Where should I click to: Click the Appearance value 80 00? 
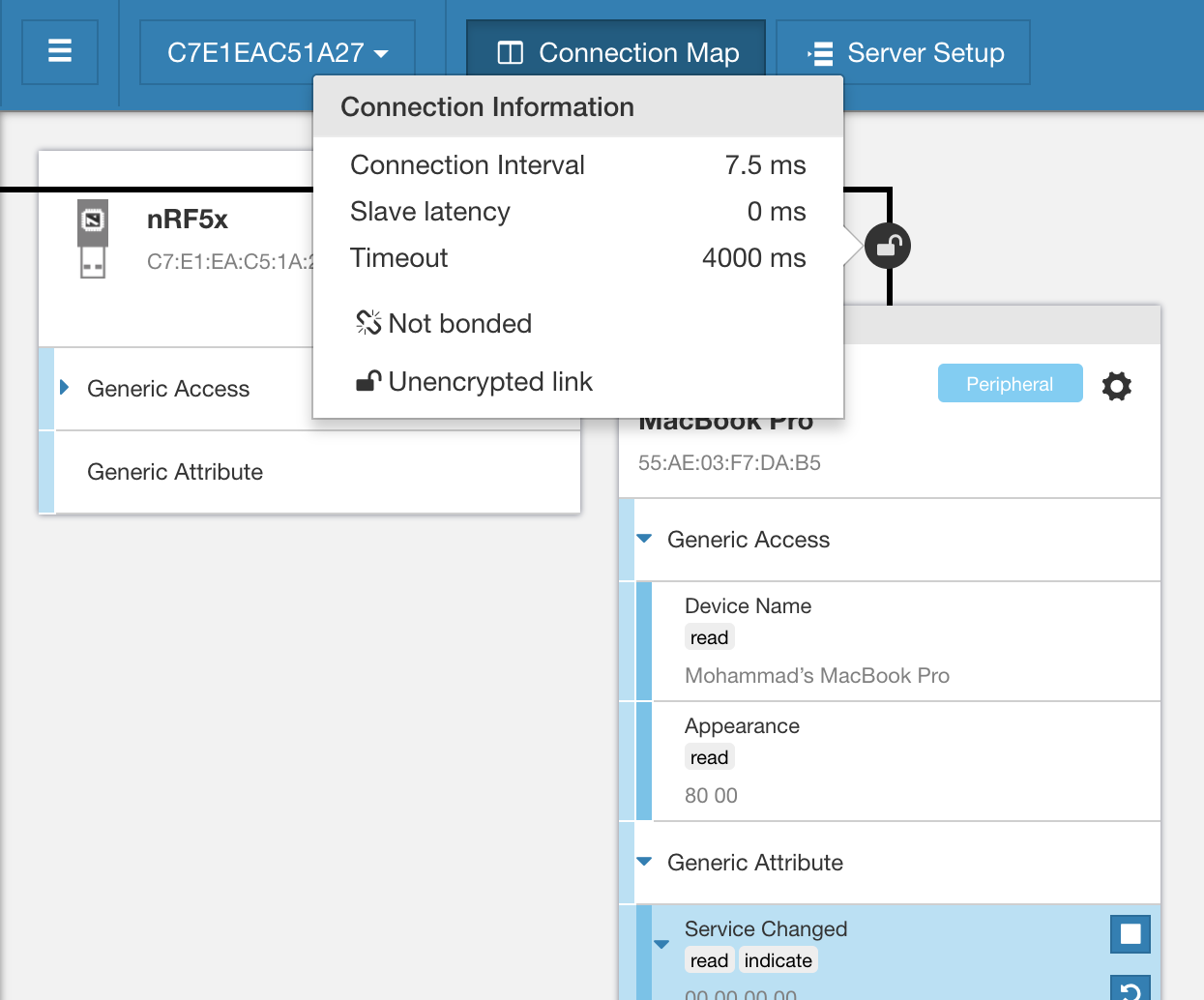coord(711,796)
